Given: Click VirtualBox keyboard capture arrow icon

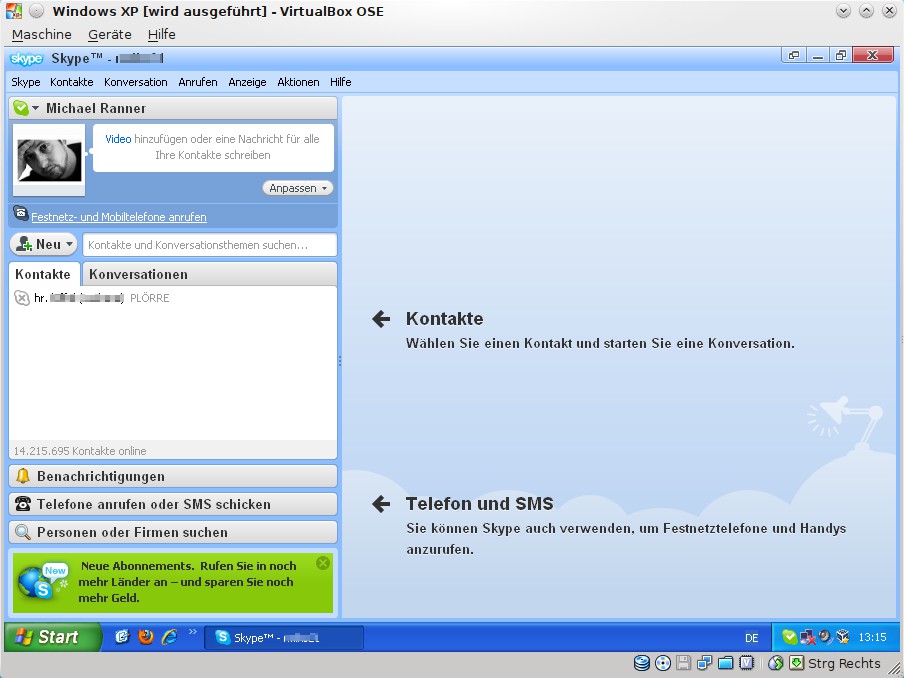Looking at the screenshot, I should [797, 663].
